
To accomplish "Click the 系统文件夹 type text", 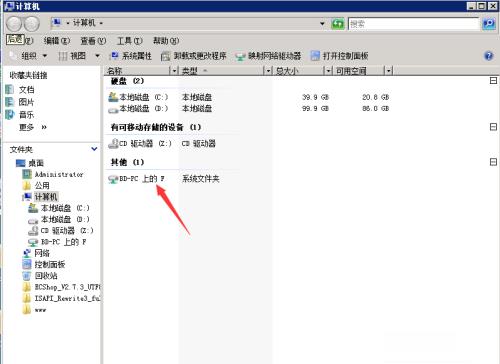I will pyautogui.click(x=201, y=179).
